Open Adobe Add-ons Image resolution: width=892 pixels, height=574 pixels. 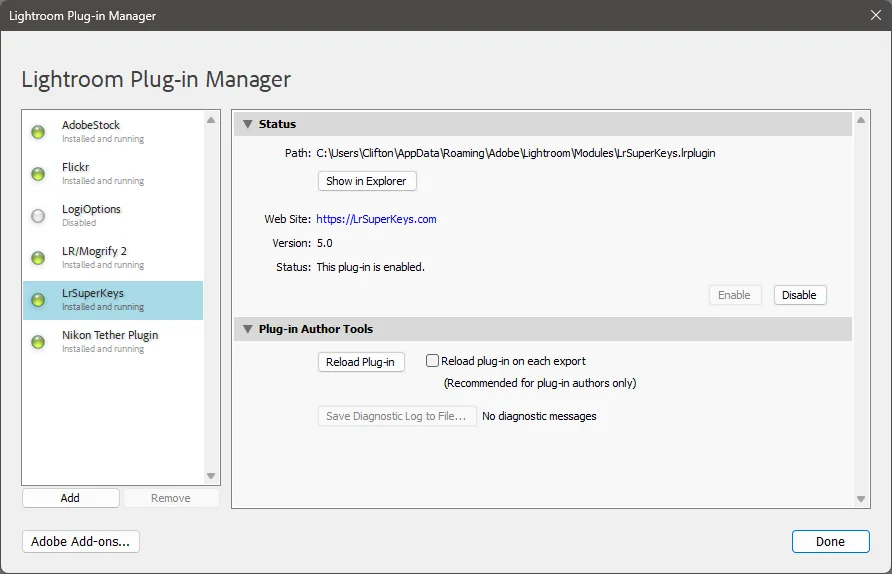[81, 542]
